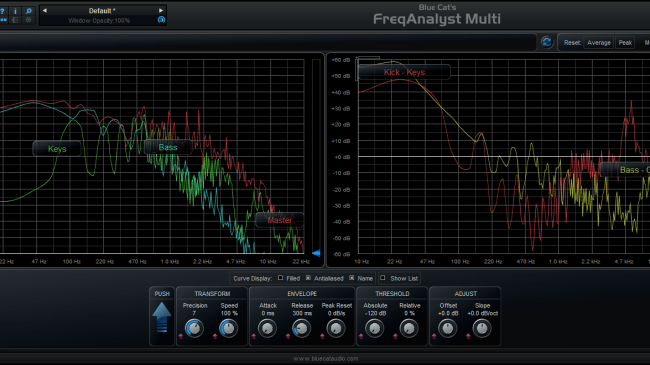Toggle the Antialiased checkbox
The width and height of the screenshot is (650, 365).
point(308,278)
